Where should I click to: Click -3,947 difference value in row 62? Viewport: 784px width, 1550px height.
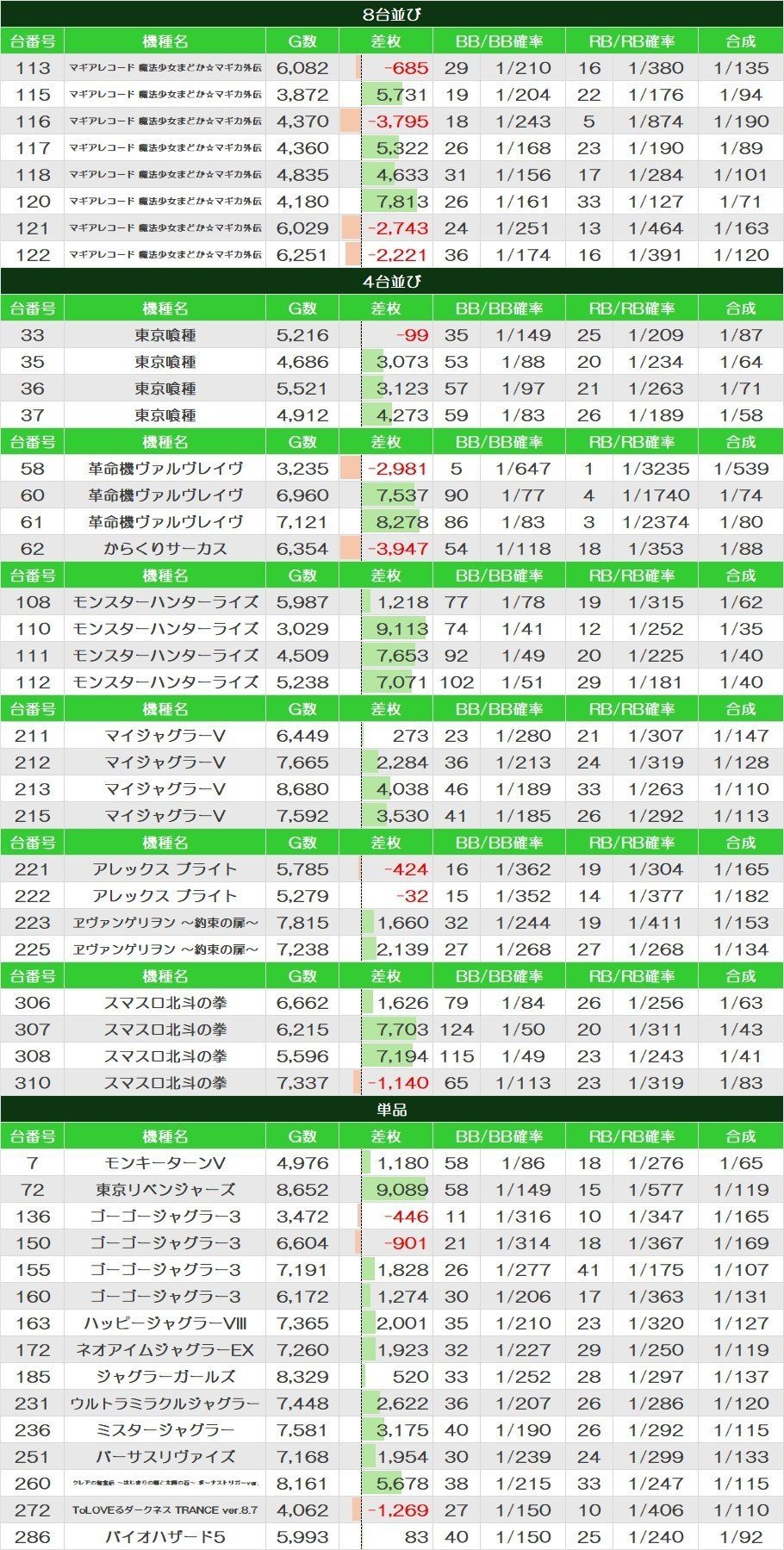pyautogui.click(x=398, y=549)
